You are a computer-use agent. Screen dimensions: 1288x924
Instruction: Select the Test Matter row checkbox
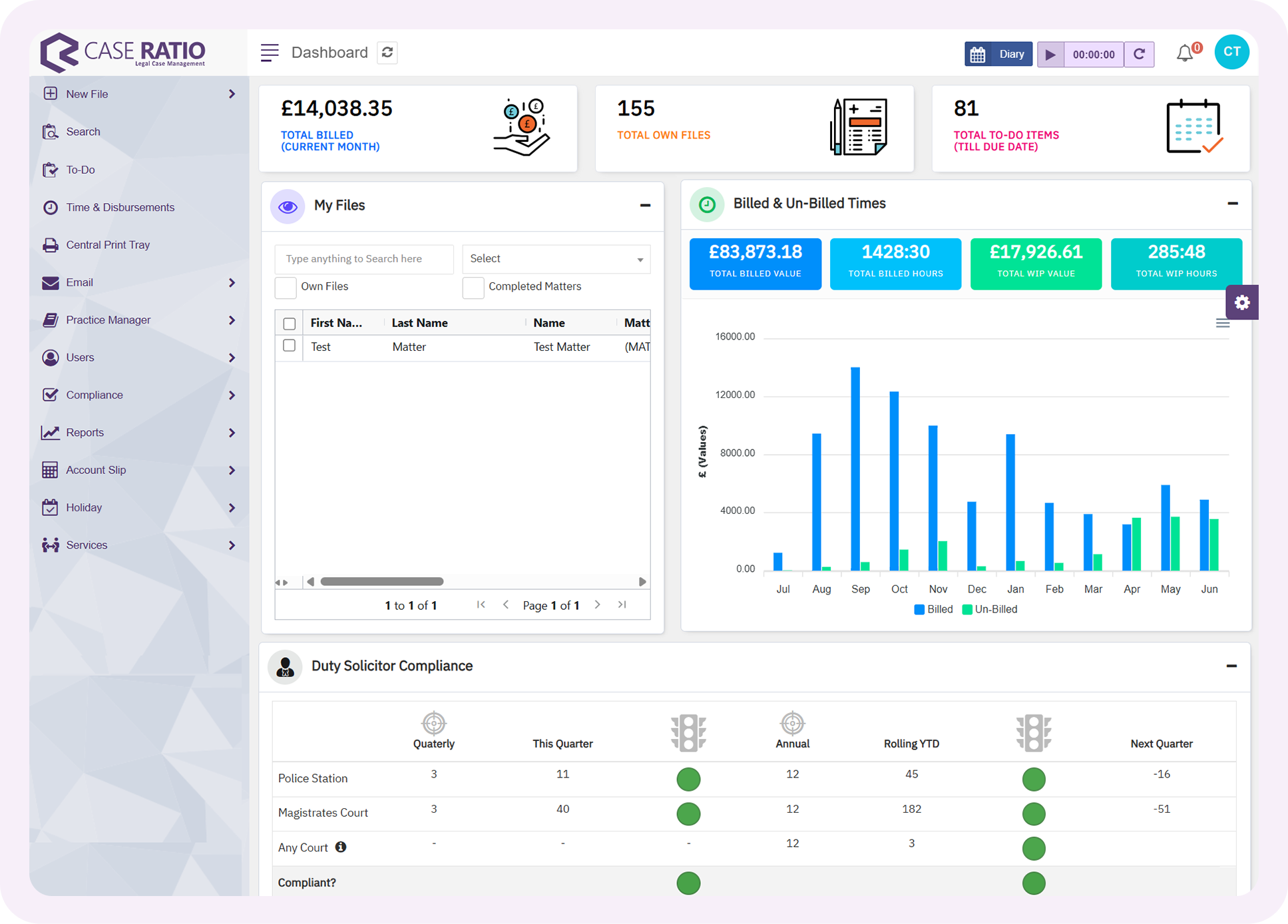(x=289, y=346)
